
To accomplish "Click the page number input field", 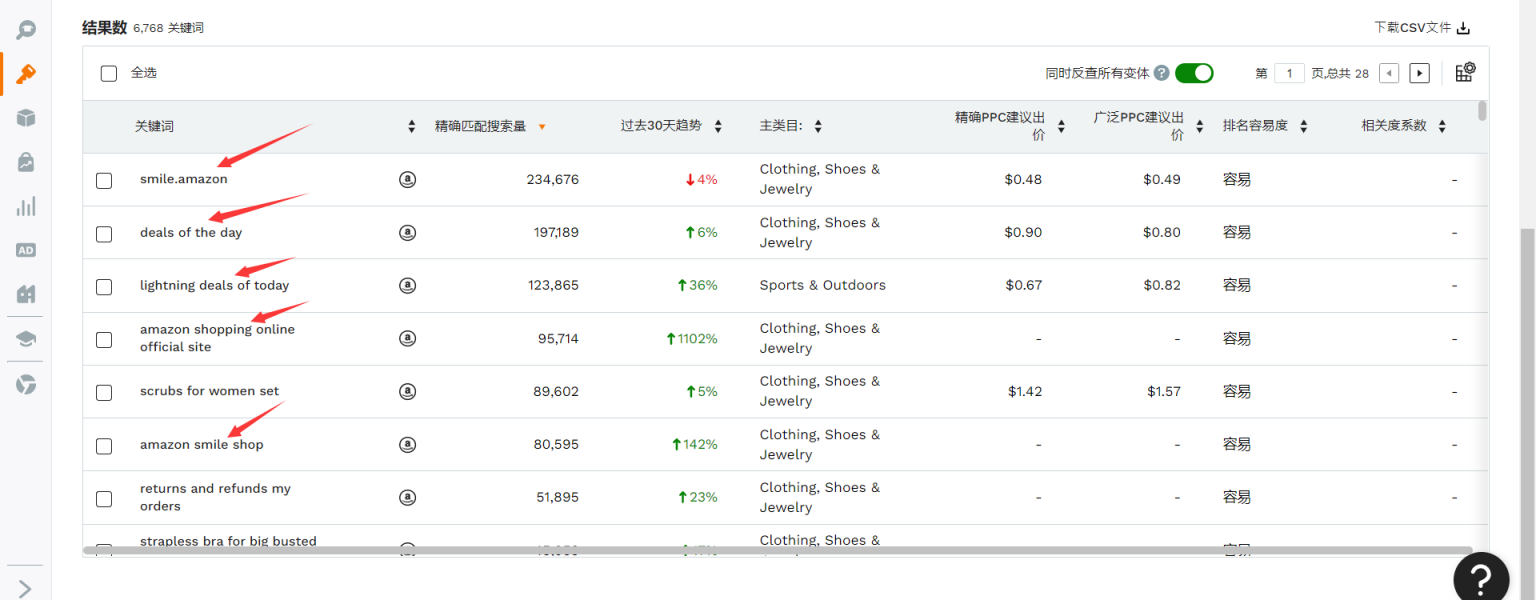I will coord(1289,73).
